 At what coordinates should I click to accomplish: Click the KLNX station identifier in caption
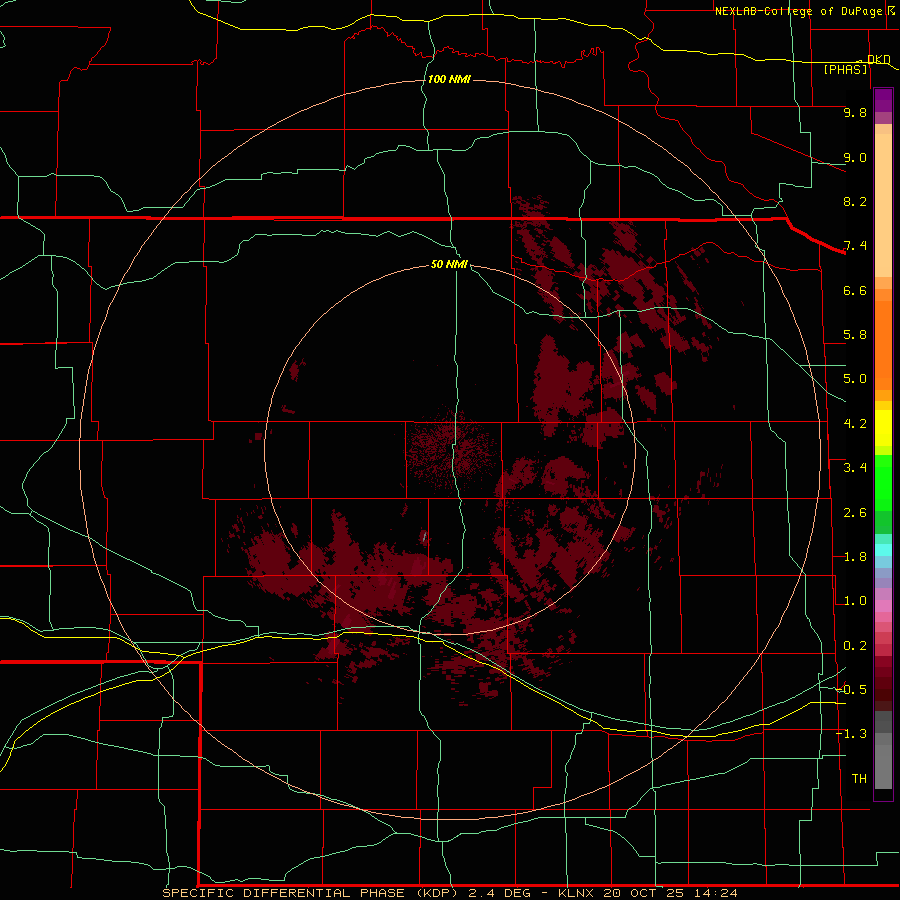[577, 893]
